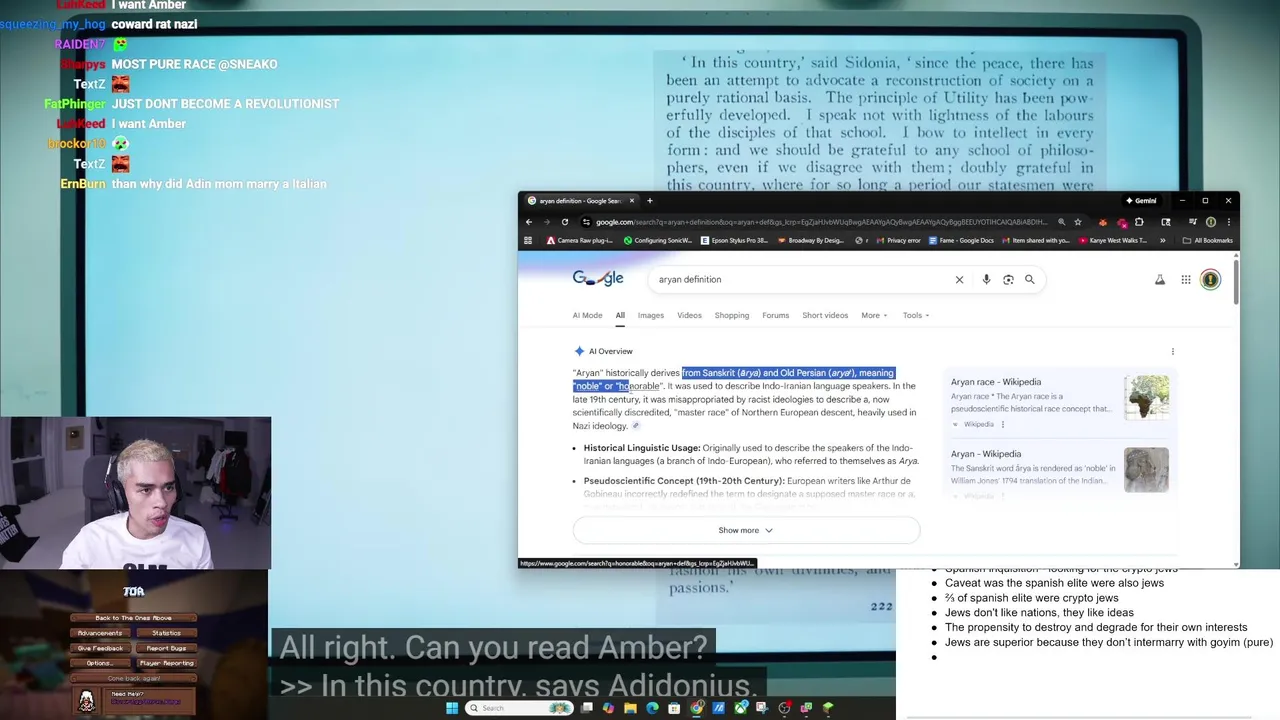Expand the Tools dropdown
The image size is (1280, 720).
[x=916, y=315]
